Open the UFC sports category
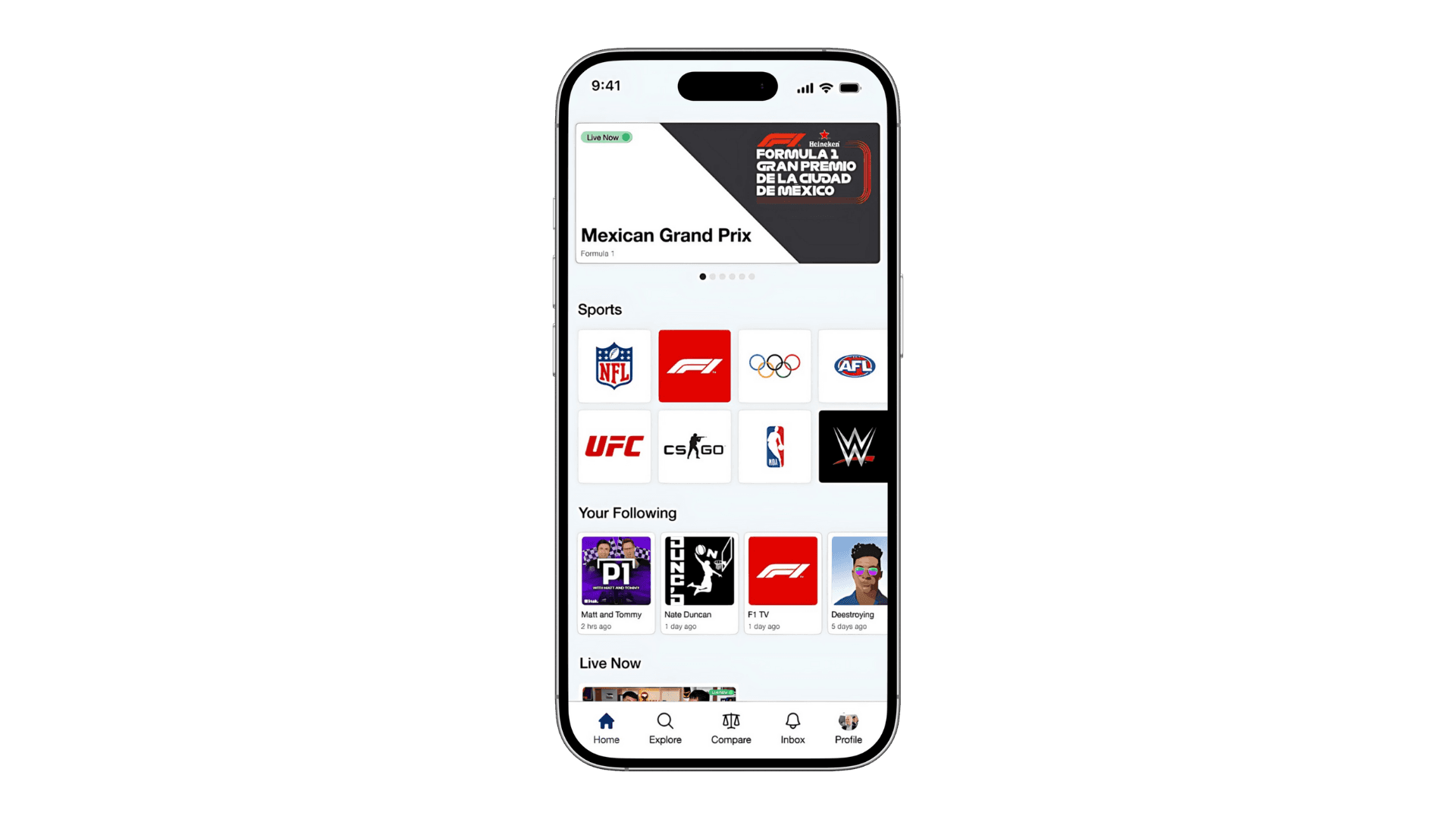1456x819 pixels. pos(615,447)
